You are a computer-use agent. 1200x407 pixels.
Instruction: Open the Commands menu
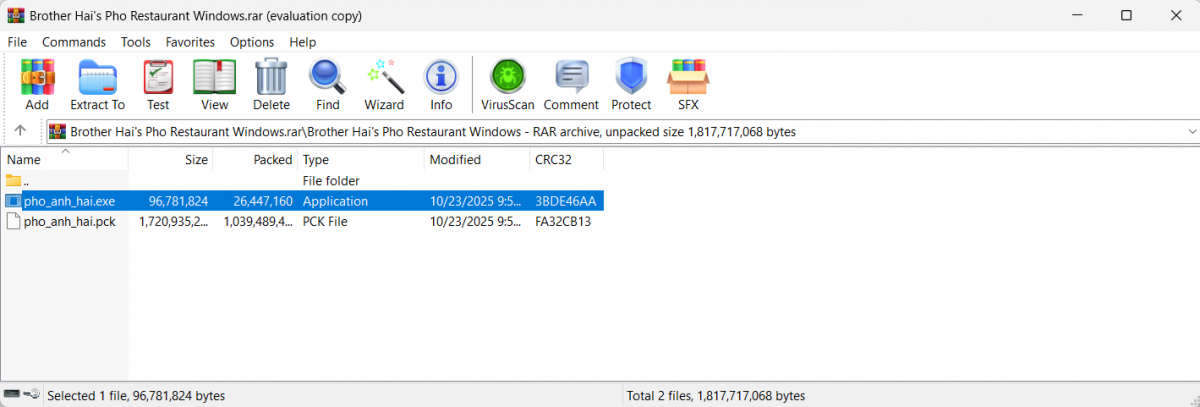(74, 42)
